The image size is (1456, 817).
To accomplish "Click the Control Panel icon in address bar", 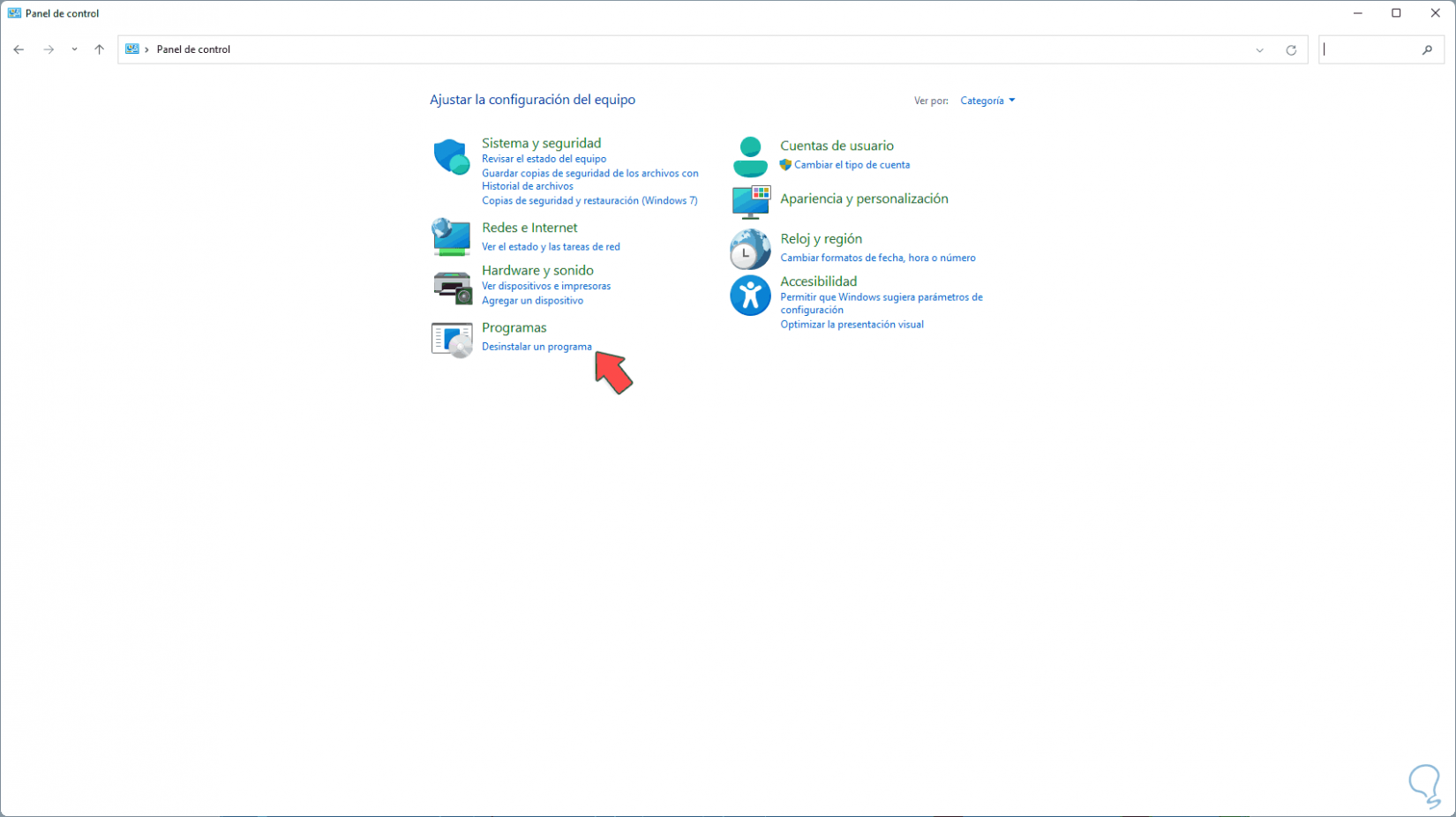I will (x=132, y=49).
